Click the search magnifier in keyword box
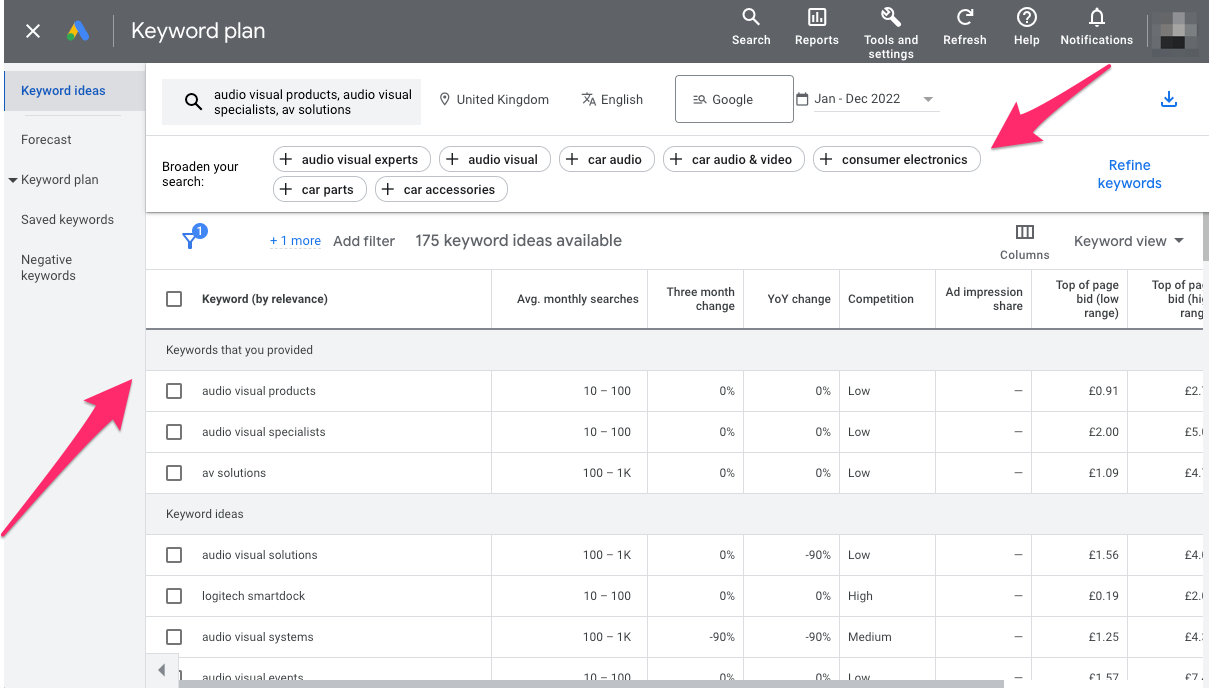 point(193,102)
